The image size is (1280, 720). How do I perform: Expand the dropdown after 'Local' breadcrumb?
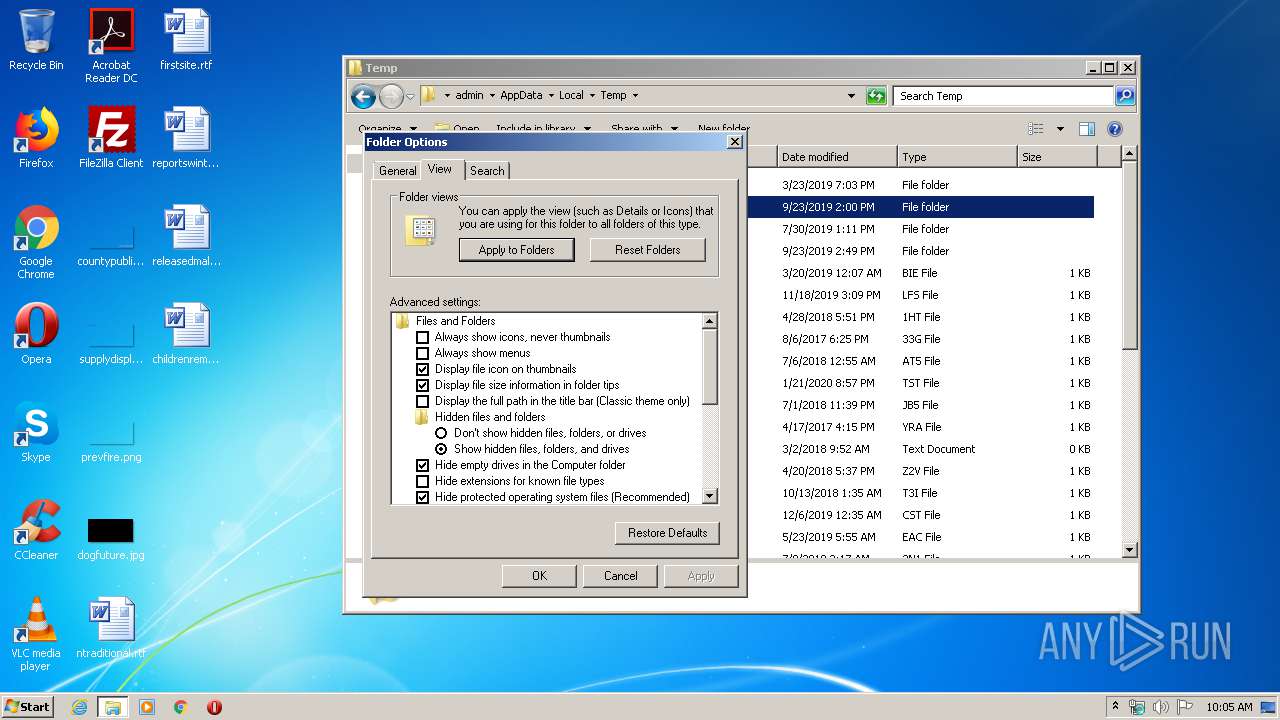(x=592, y=96)
